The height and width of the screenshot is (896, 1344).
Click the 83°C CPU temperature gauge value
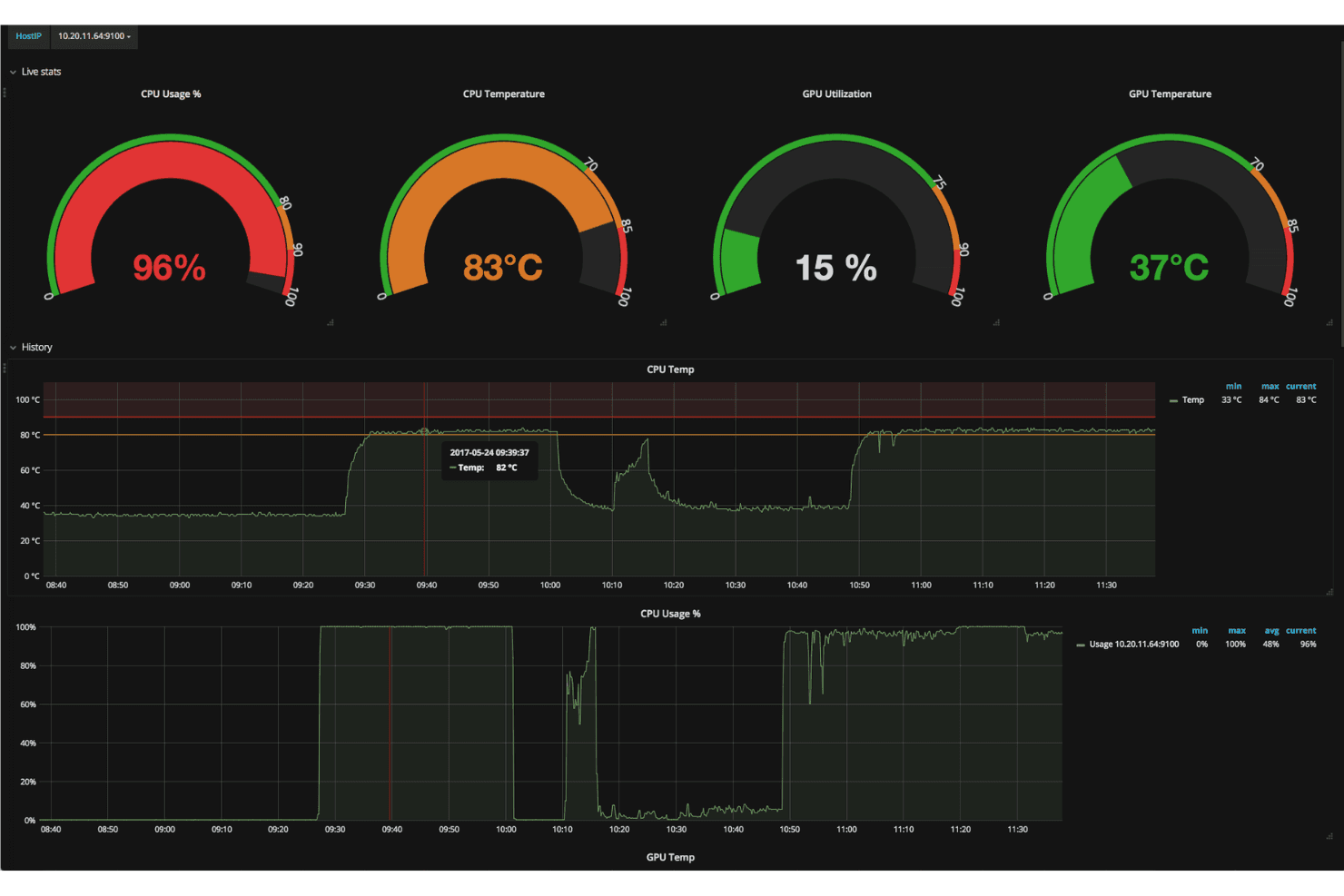point(503,268)
